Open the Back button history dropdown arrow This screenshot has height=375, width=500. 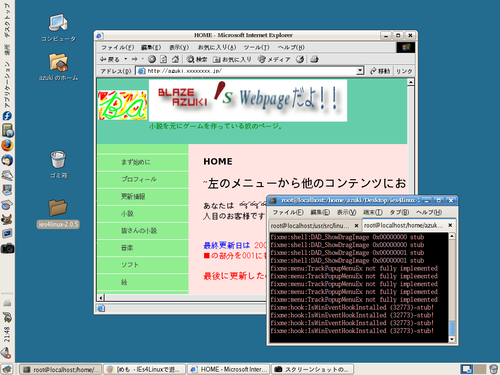click(x=126, y=59)
